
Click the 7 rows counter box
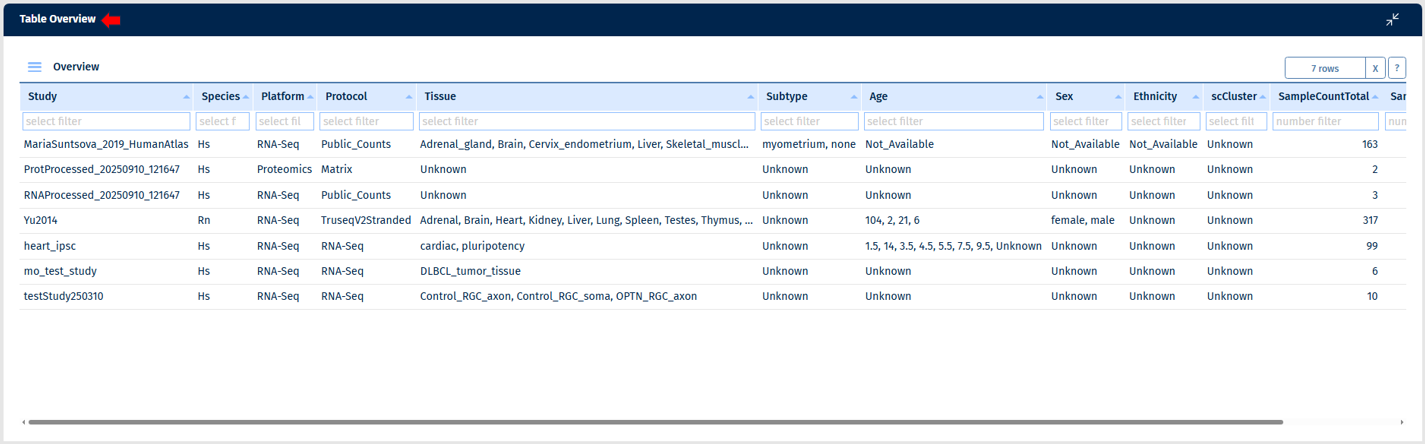(x=1324, y=68)
